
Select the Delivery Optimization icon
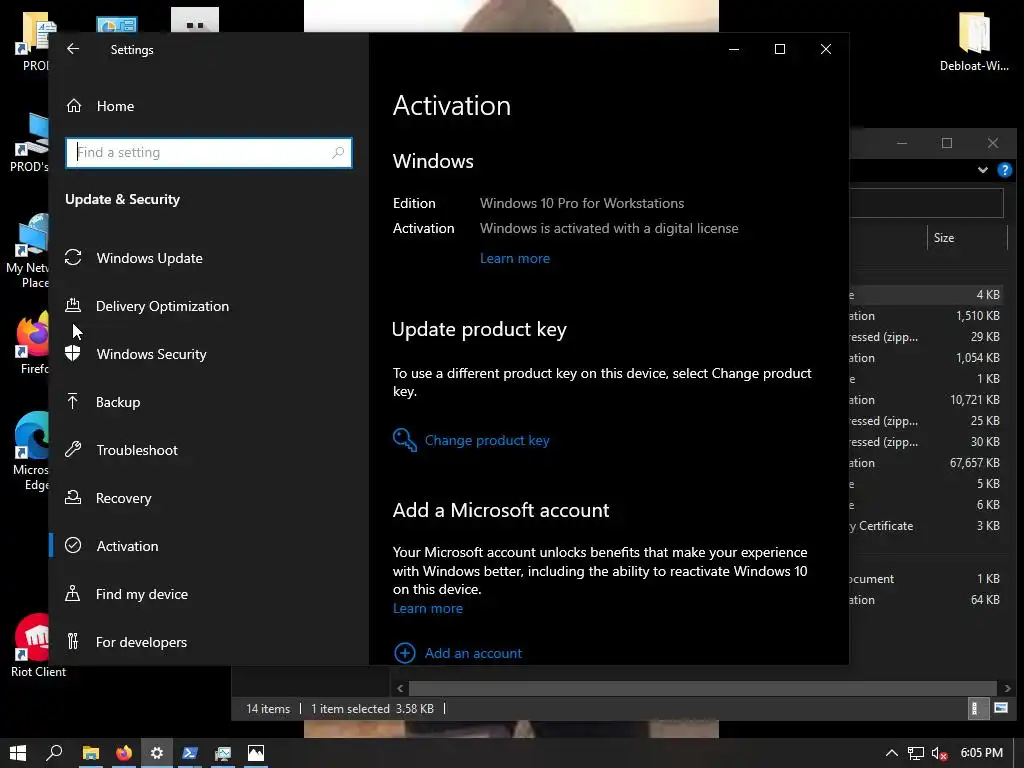pyautogui.click(x=73, y=305)
